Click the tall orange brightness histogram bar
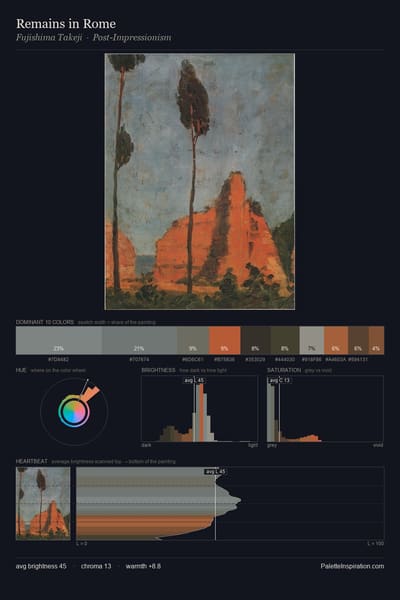The width and height of the screenshot is (400, 600). [201, 412]
